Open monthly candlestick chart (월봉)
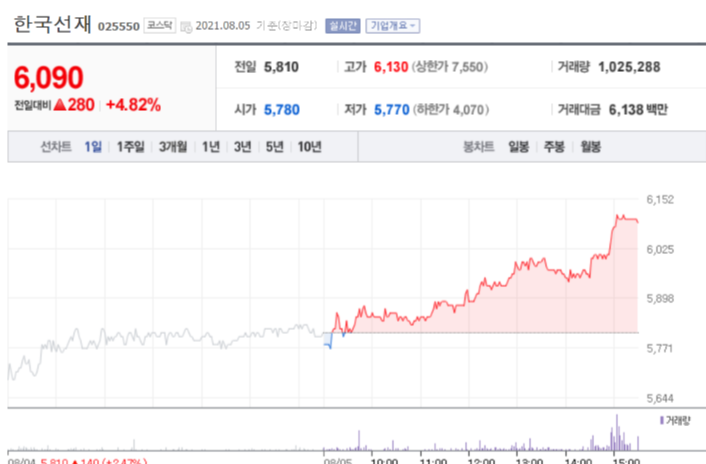This screenshot has width=706, height=464. [590, 147]
